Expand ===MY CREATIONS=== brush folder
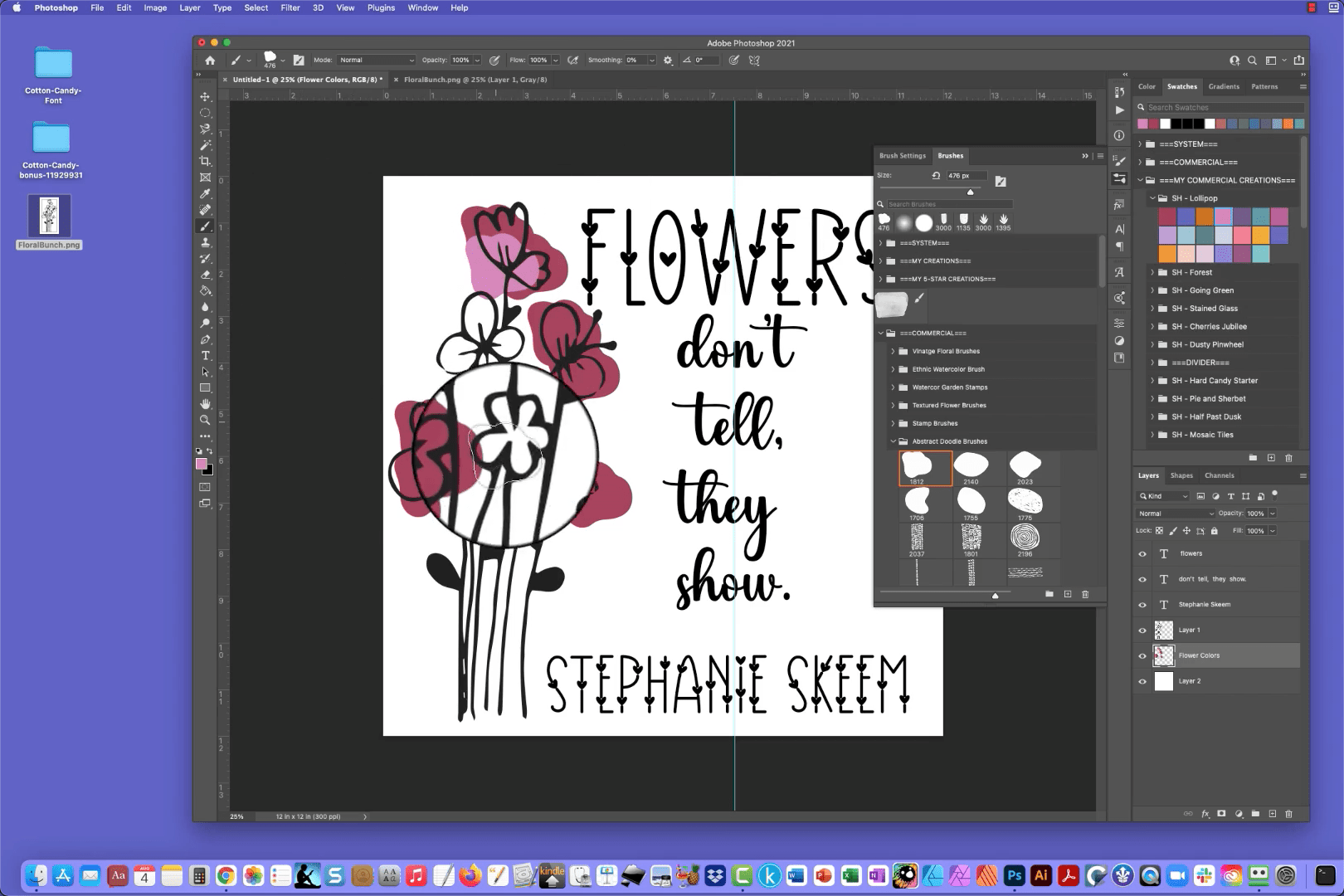Image resolution: width=1344 pixels, height=896 pixels. point(880,261)
